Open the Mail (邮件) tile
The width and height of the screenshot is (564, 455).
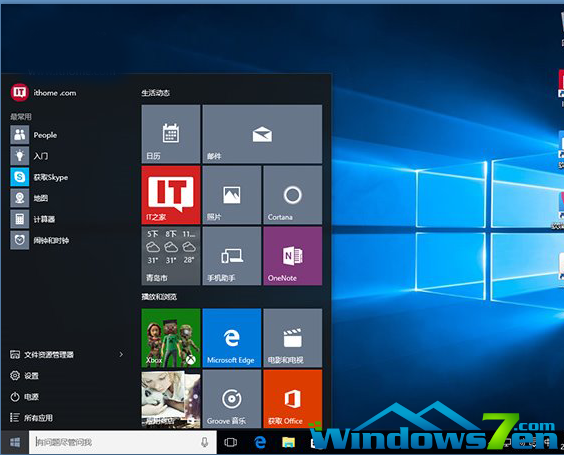(x=262, y=134)
